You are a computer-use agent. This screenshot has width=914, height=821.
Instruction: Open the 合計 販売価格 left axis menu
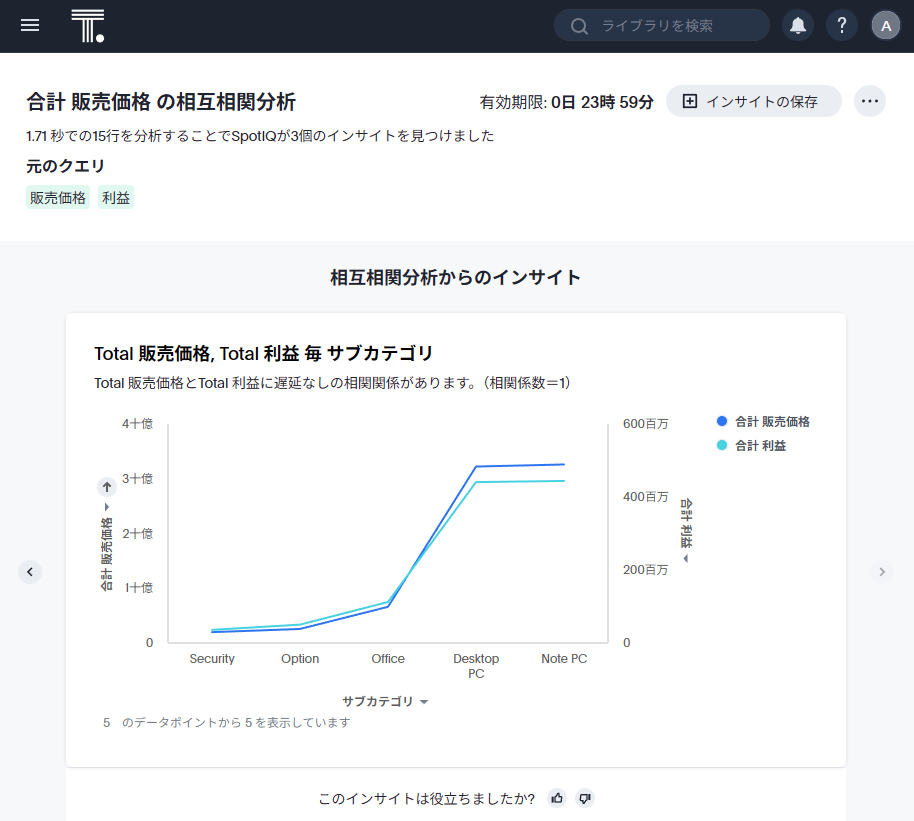(107, 548)
